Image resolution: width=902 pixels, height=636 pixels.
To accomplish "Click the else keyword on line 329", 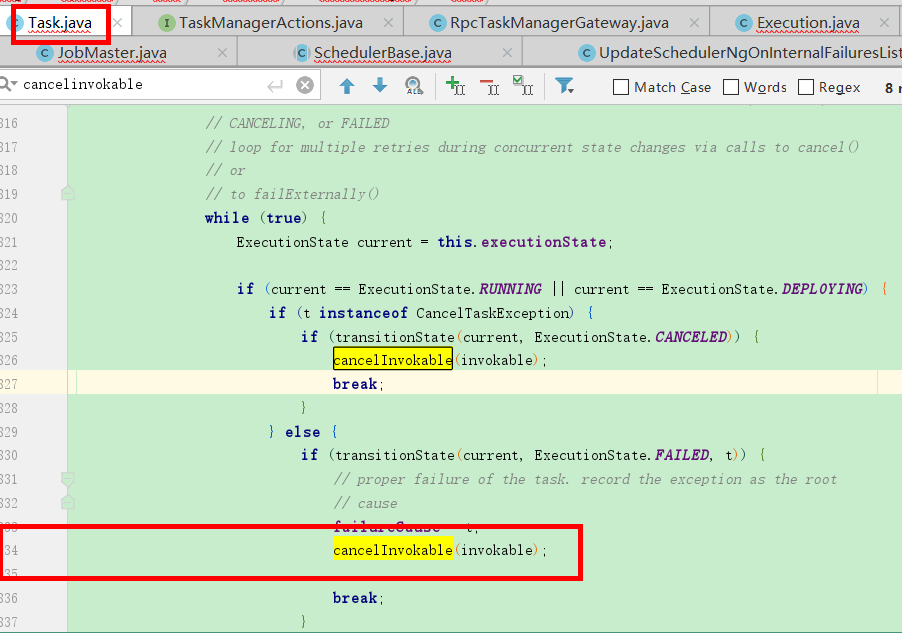I will (x=303, y=432).
